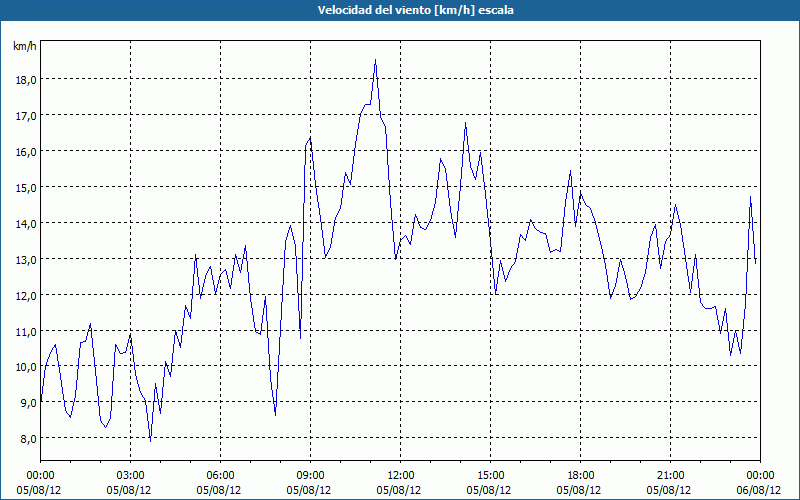
Task: Click the 11,0 y-axis label
Action: tap(26, 331)
